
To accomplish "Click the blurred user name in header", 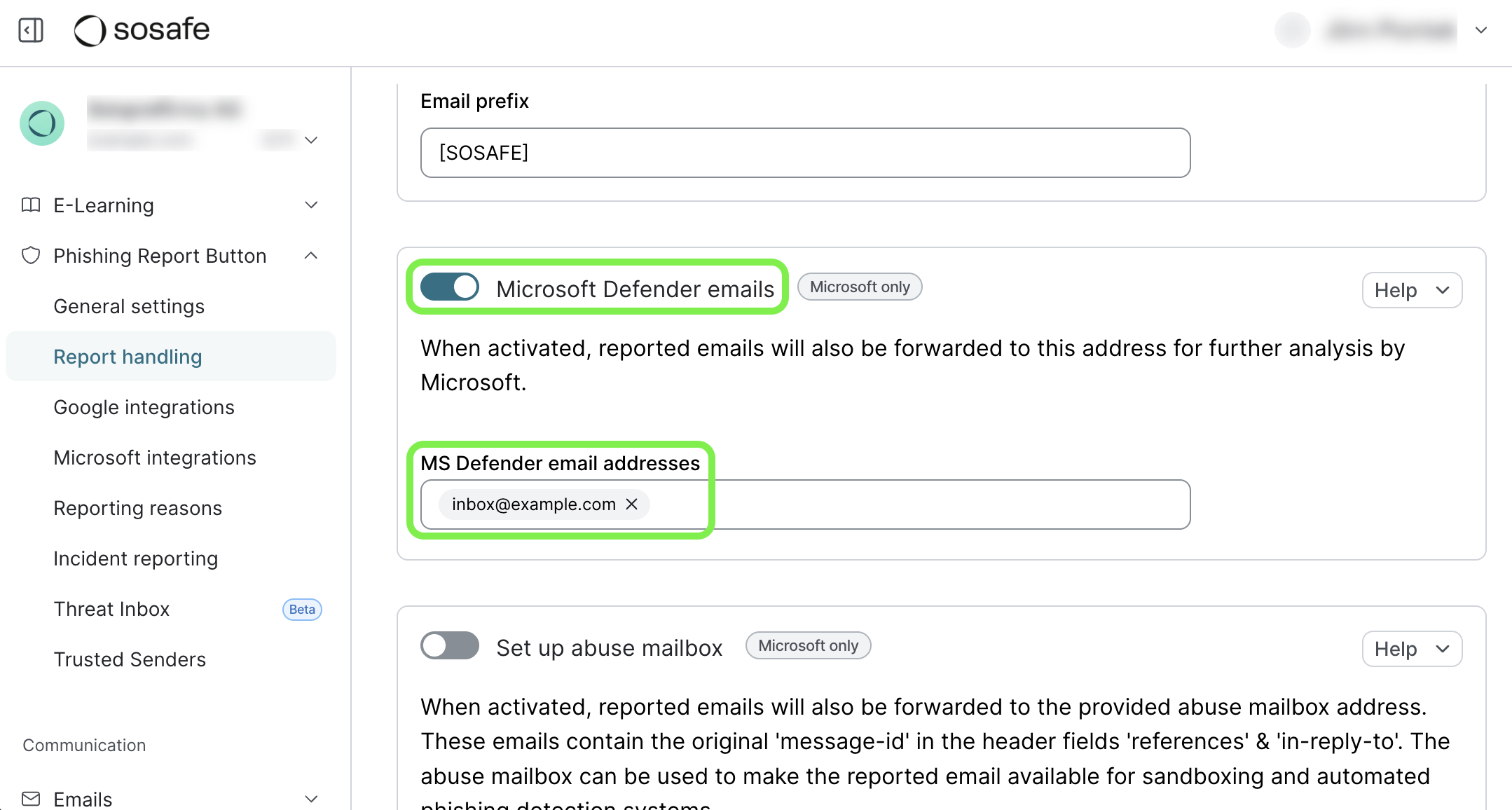I will [x=1391, y=30].
